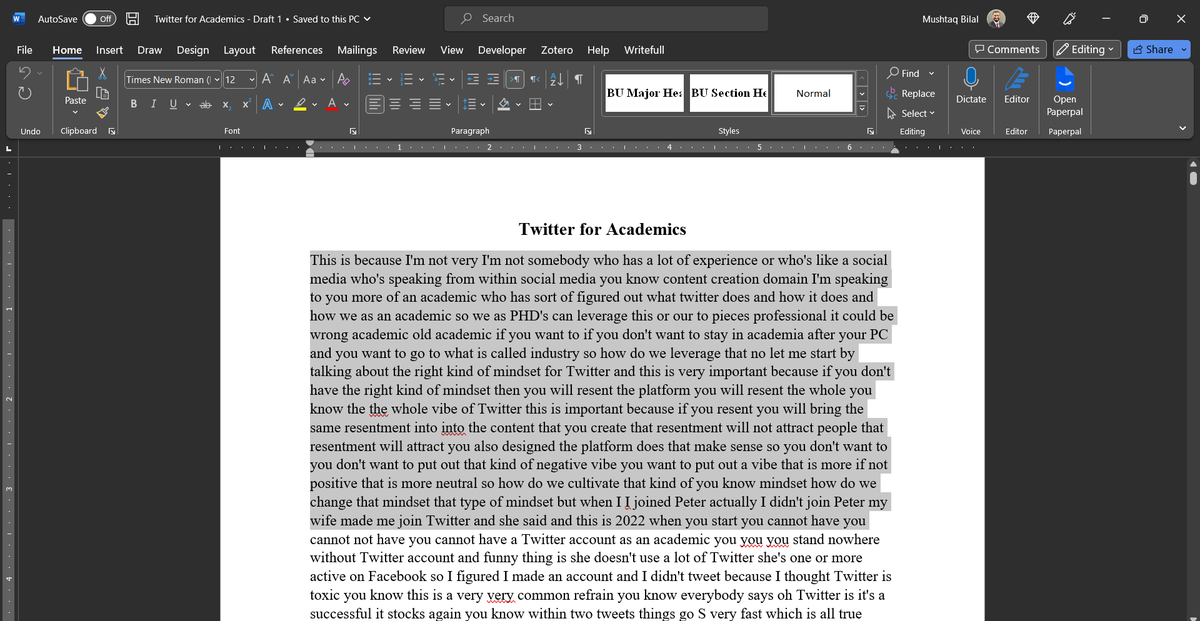
Task: Toggle show paragraph marks pilcrow
Action: 579,79
